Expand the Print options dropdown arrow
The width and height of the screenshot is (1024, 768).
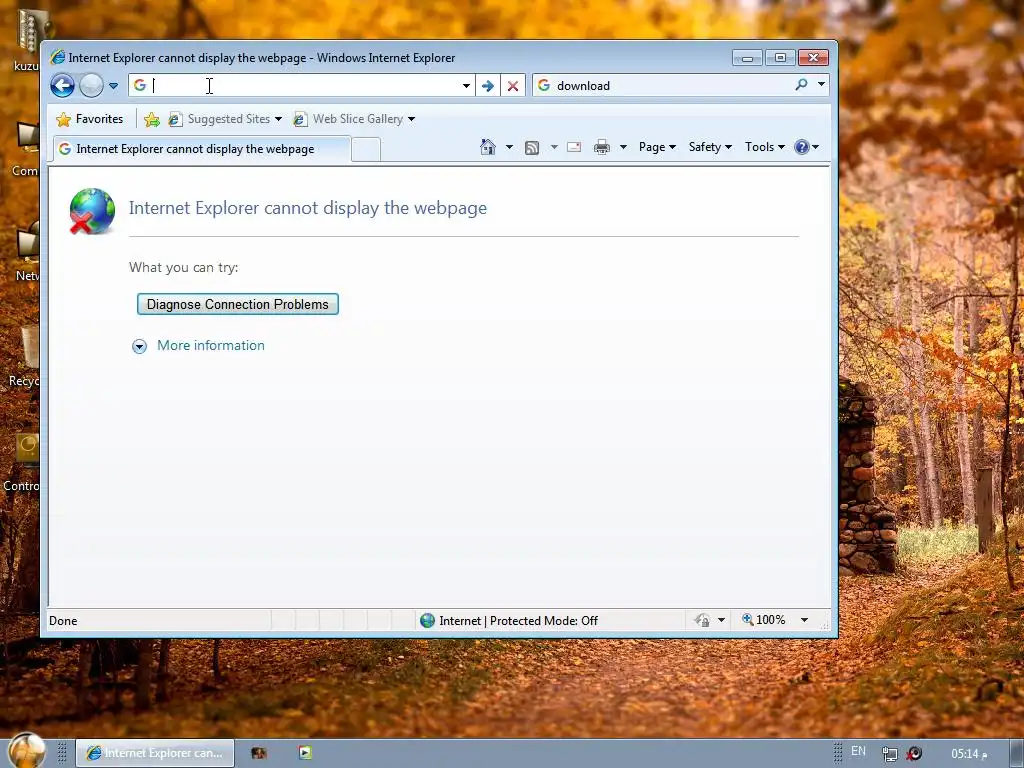[623, 147]
